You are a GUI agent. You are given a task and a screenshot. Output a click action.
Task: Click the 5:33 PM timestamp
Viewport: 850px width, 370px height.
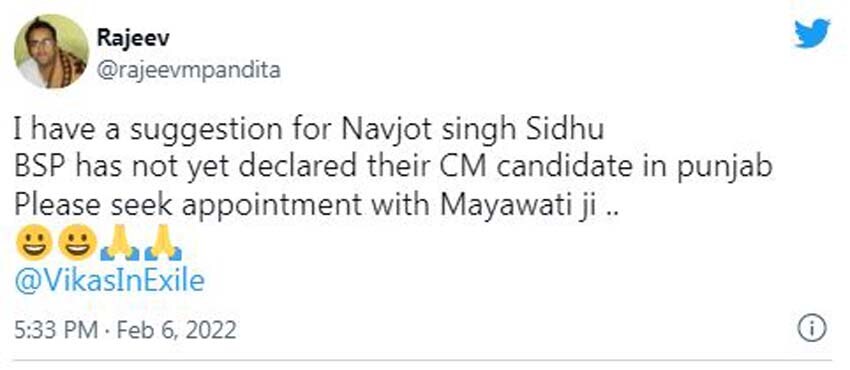[x=56, y=329]
